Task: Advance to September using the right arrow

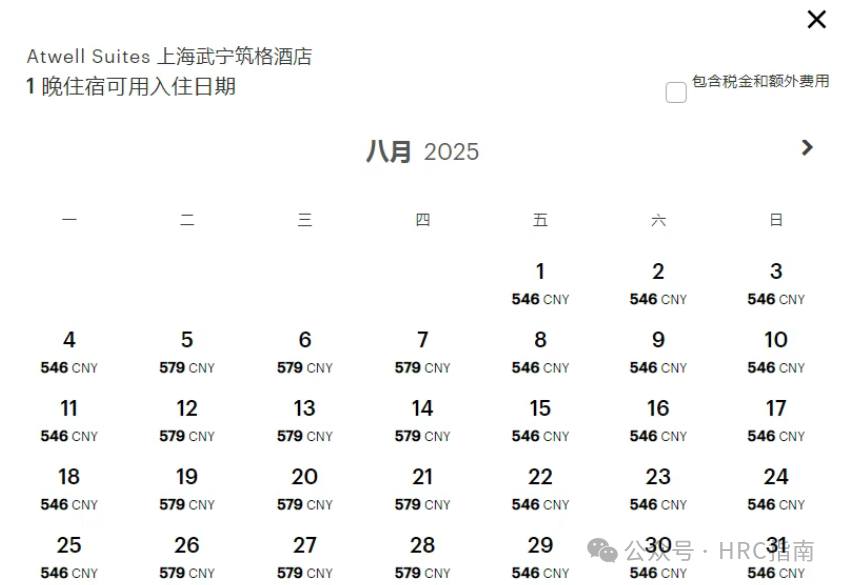Action: (x=807, y=147)
